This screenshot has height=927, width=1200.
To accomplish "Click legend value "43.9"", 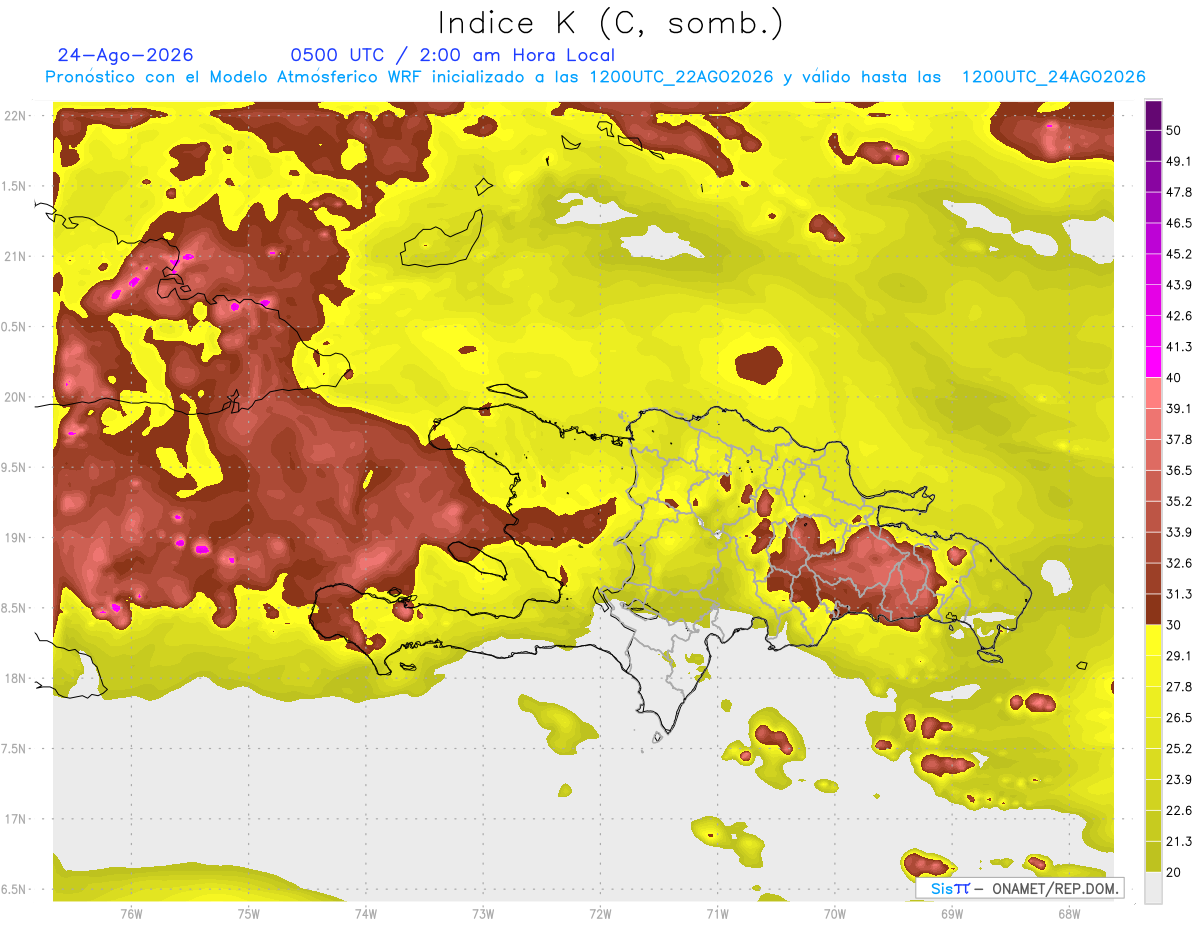I will 1179,285.
